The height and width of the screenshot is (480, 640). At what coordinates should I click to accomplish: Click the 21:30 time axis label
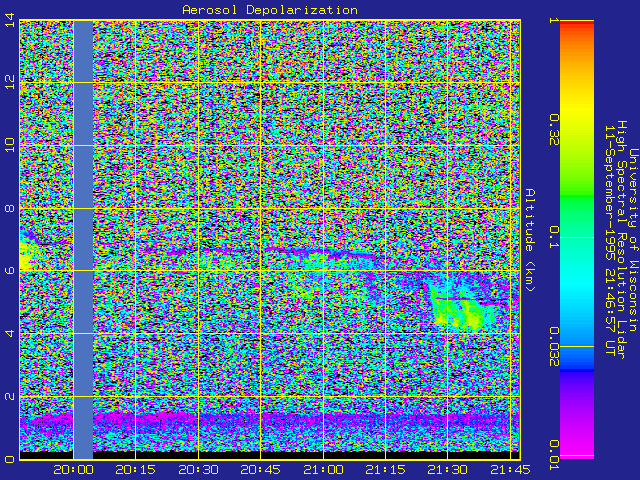tap(448, 470)
